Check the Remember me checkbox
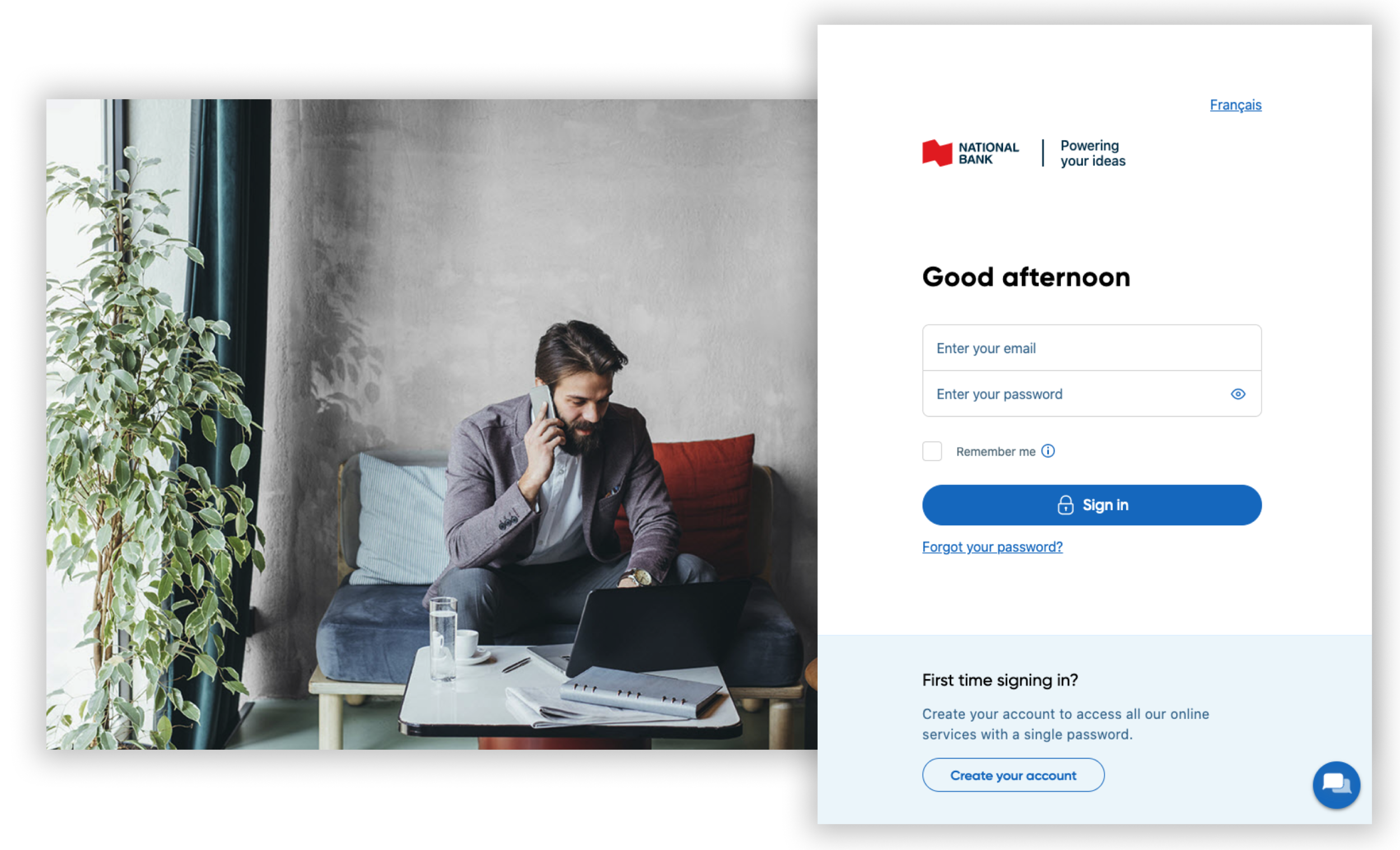The height and width of the screenshot is (850, 1400). [932, 451]
